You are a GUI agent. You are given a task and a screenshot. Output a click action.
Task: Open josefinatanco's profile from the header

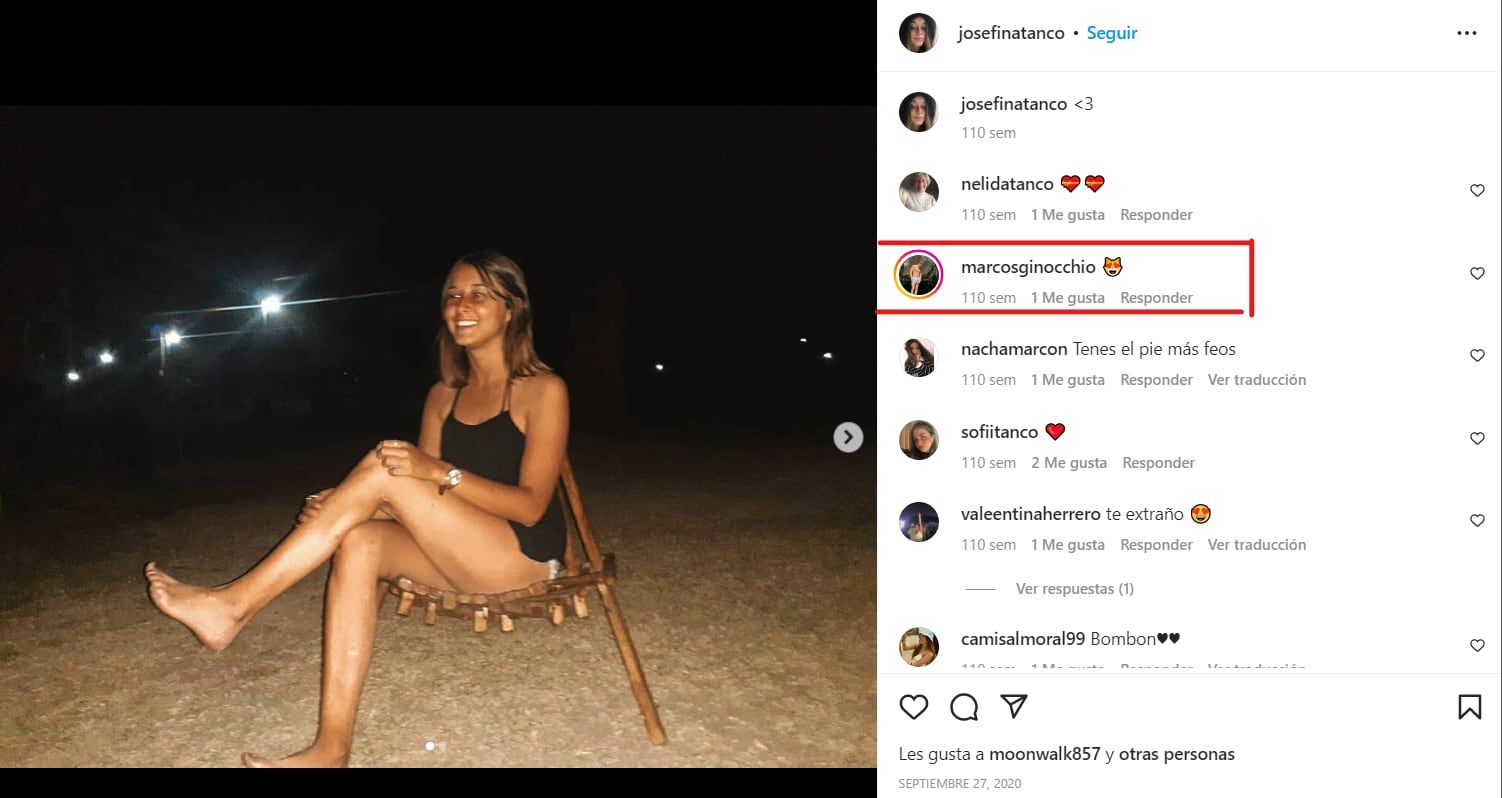[1010, 32]
